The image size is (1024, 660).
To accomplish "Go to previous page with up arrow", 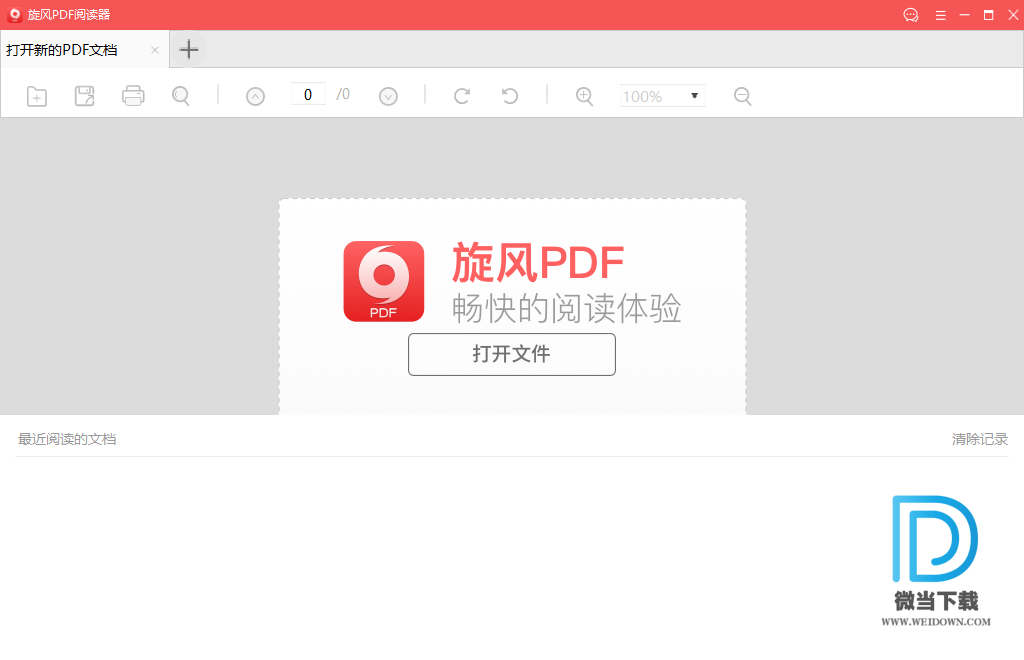I will coord(255,97).
